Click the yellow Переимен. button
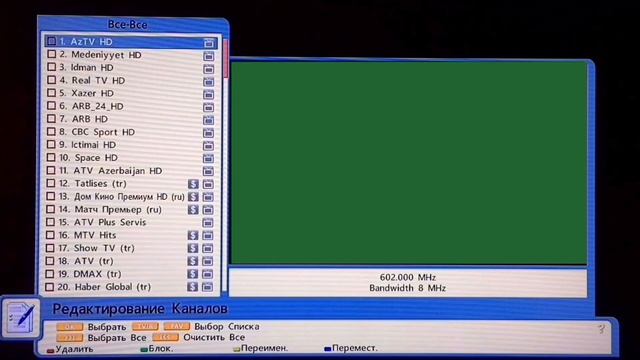Viewport: 640px width, 360px height. pos(260,349)
